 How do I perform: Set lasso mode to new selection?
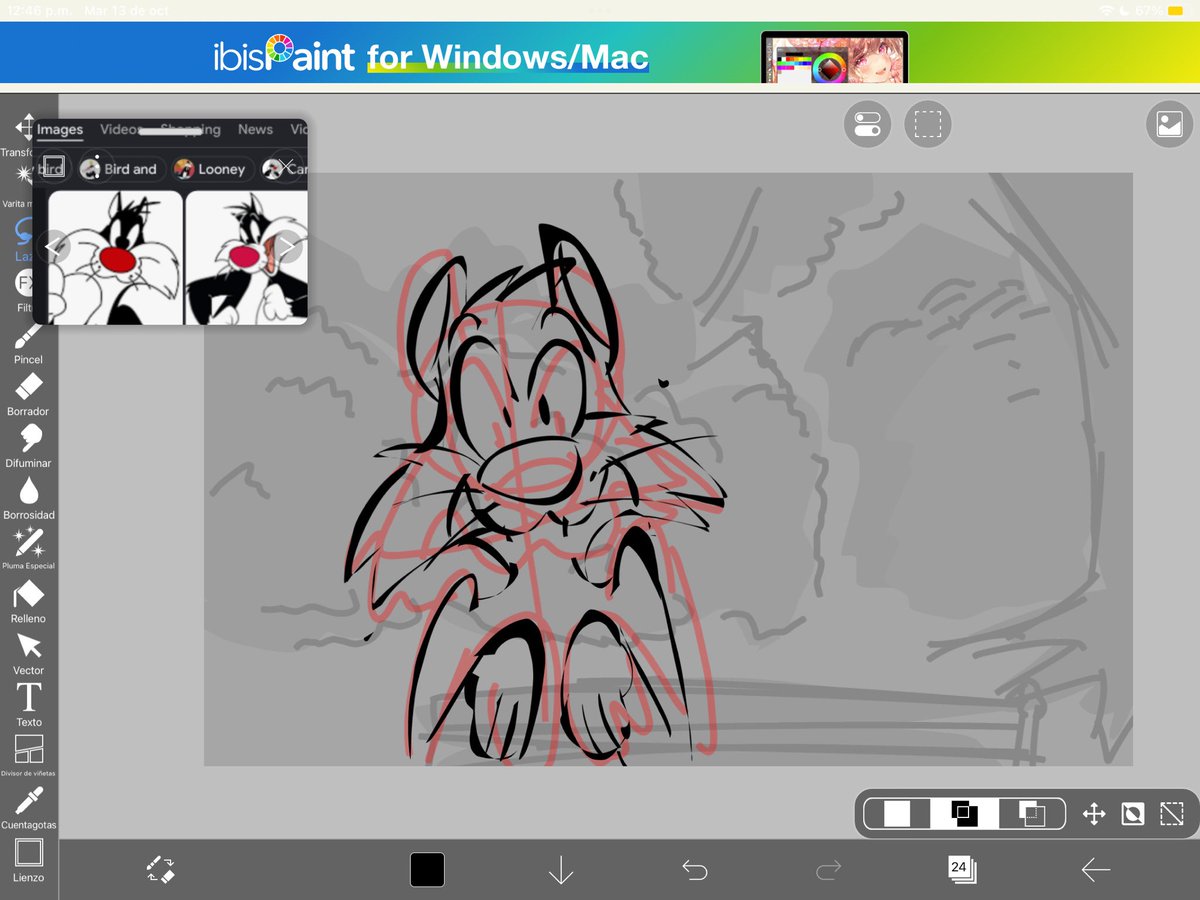(x=897, y=814)
